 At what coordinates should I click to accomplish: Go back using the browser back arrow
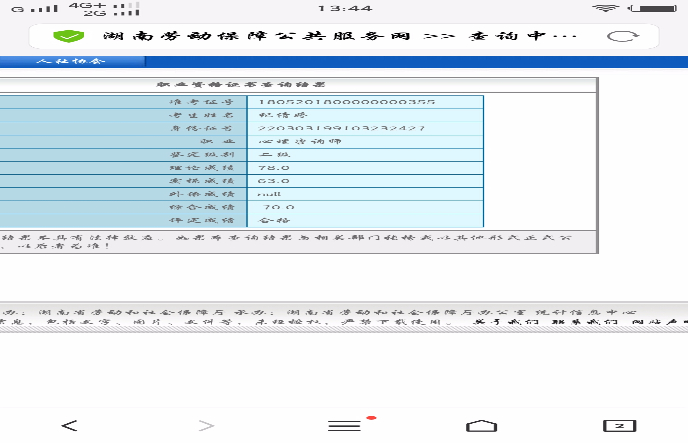point(69,425)
